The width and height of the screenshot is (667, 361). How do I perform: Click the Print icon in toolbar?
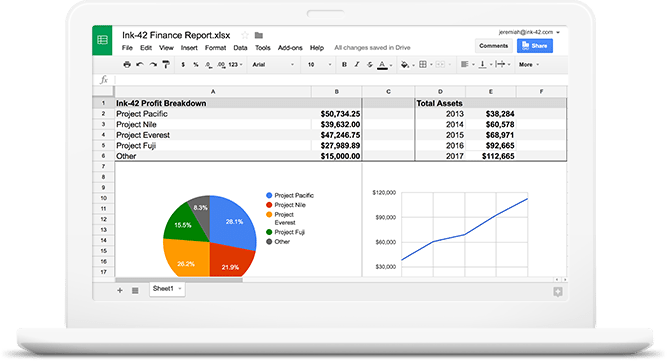pyautogui.click(x=127, y=65)
